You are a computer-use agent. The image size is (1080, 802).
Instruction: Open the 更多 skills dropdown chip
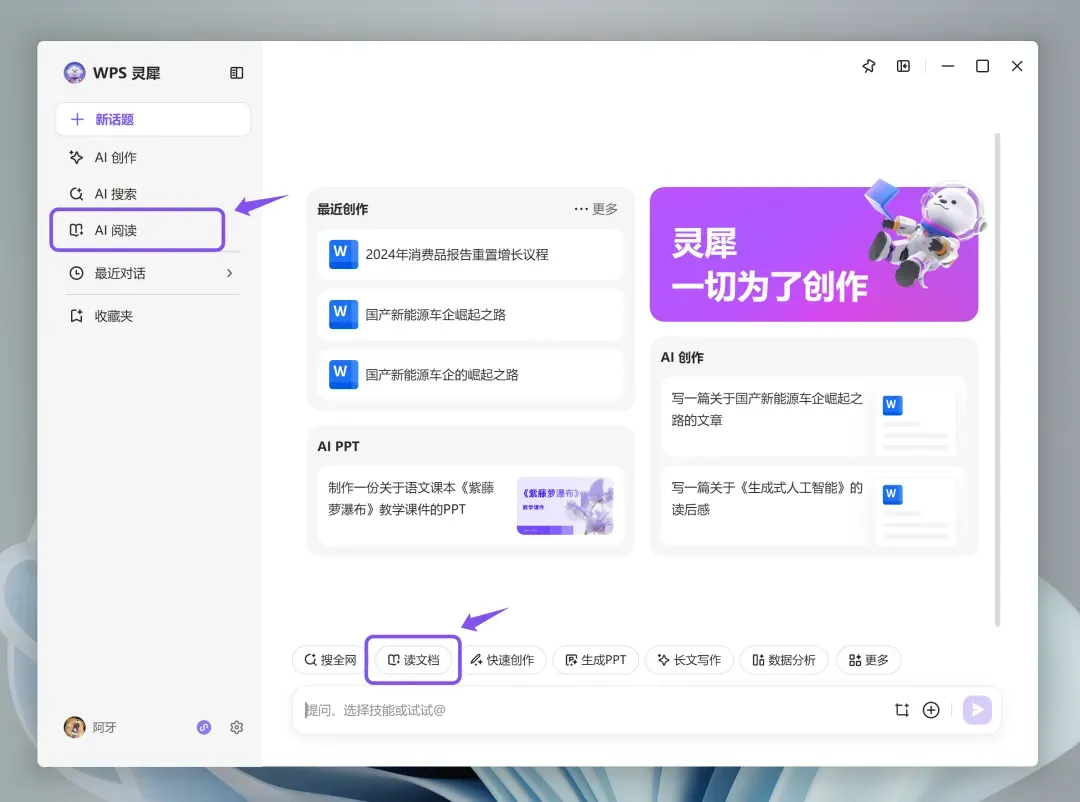[868, 660]
